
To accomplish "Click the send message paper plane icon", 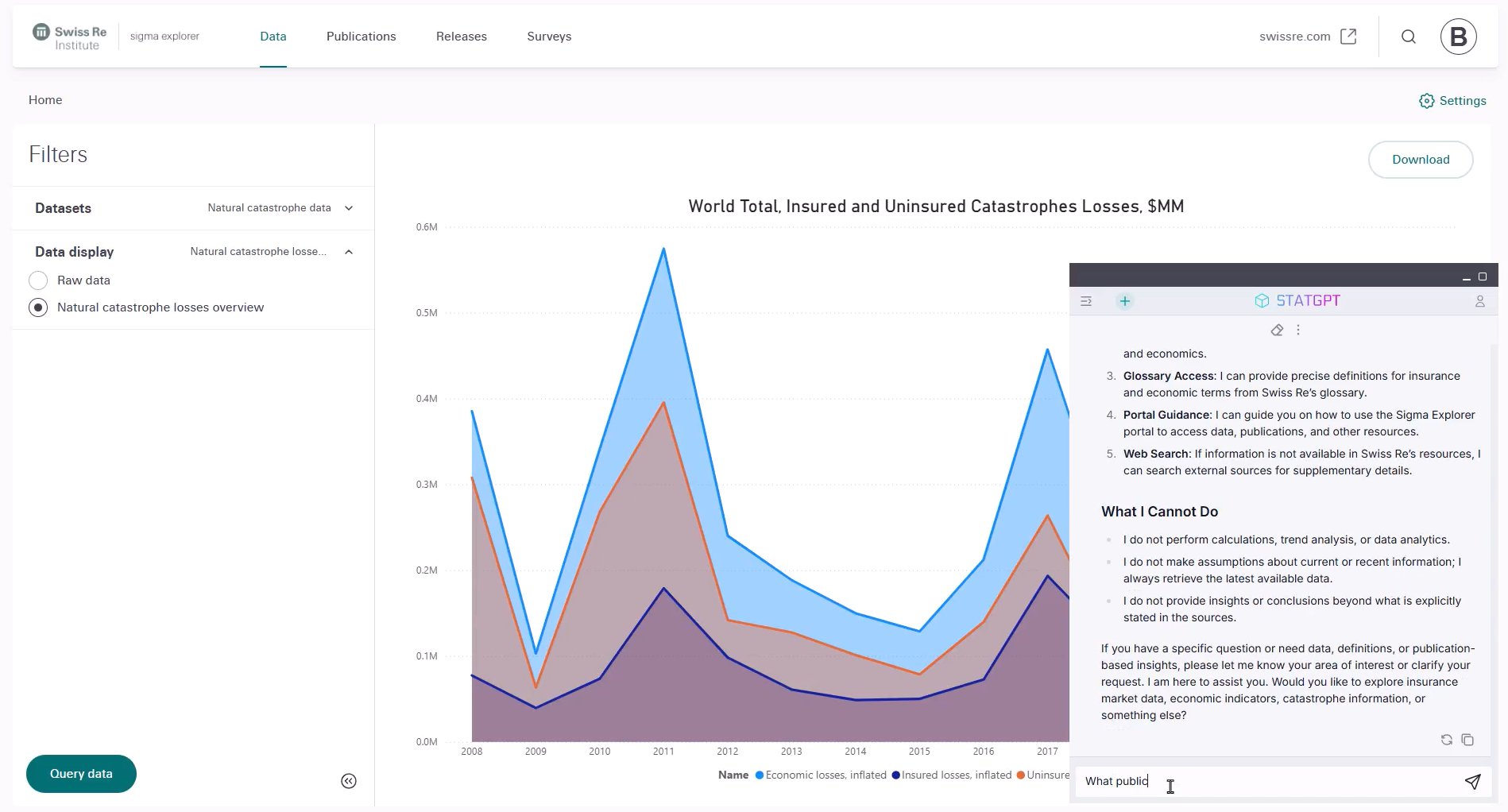I will pos(1472,782).
